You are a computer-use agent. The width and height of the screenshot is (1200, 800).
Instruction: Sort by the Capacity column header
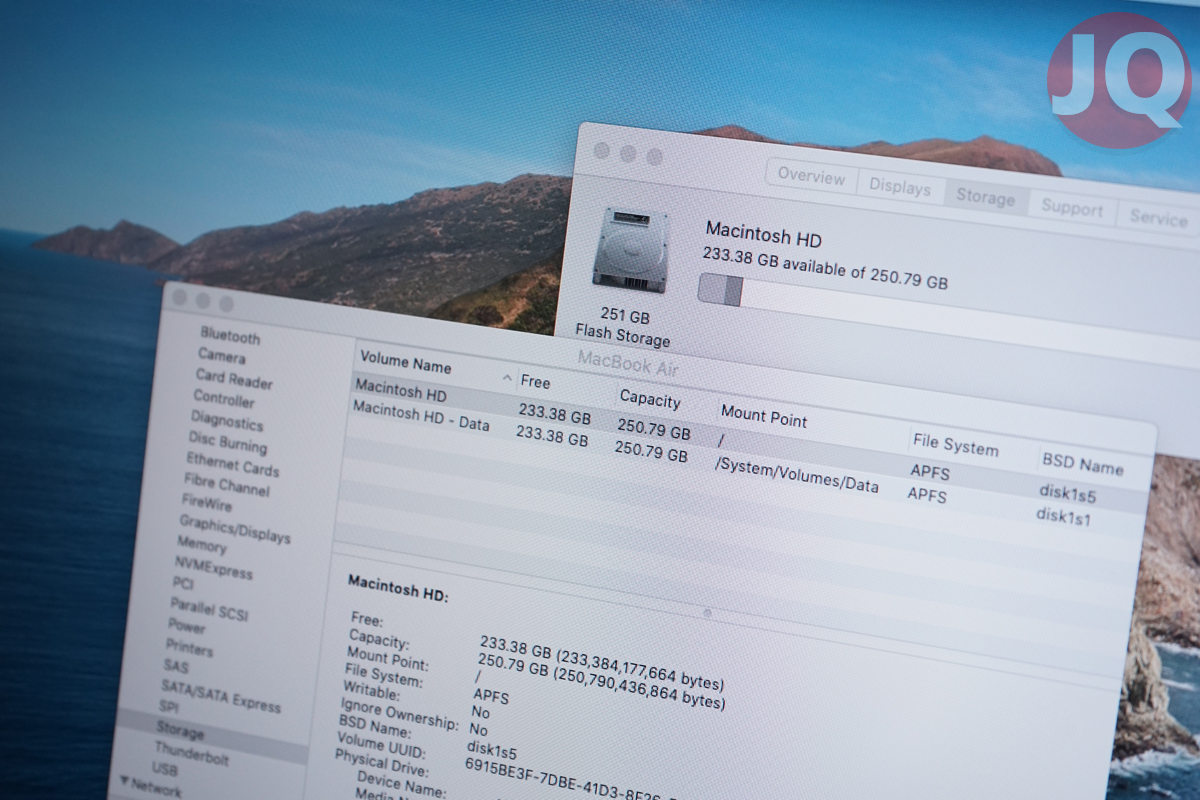(649, 398)
